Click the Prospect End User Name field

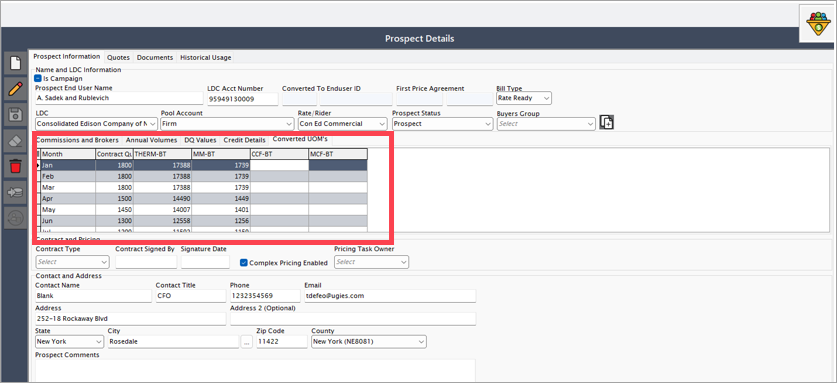click(x=119, y=99)
